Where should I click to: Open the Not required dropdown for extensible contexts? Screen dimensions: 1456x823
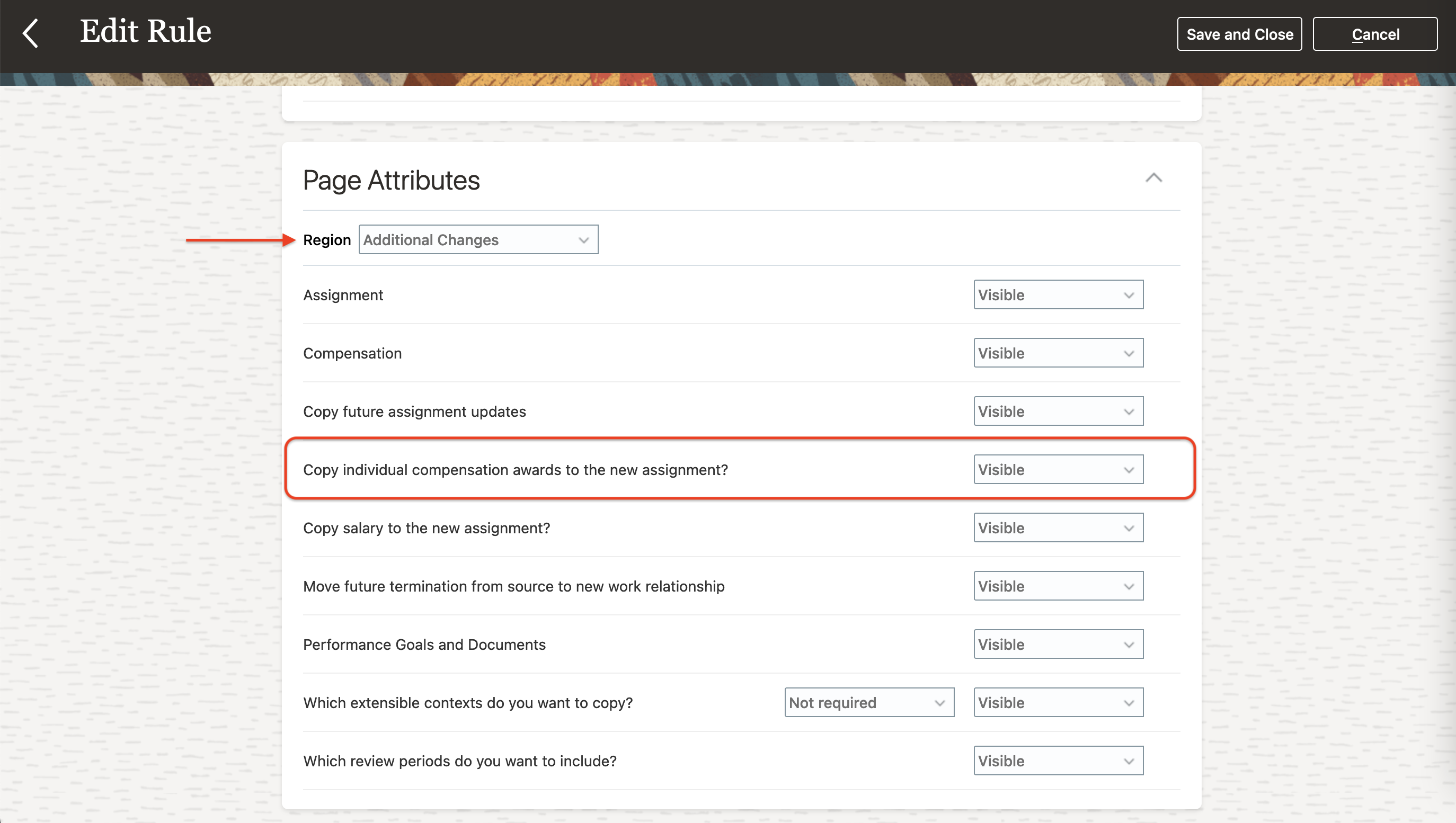[868, 702]
